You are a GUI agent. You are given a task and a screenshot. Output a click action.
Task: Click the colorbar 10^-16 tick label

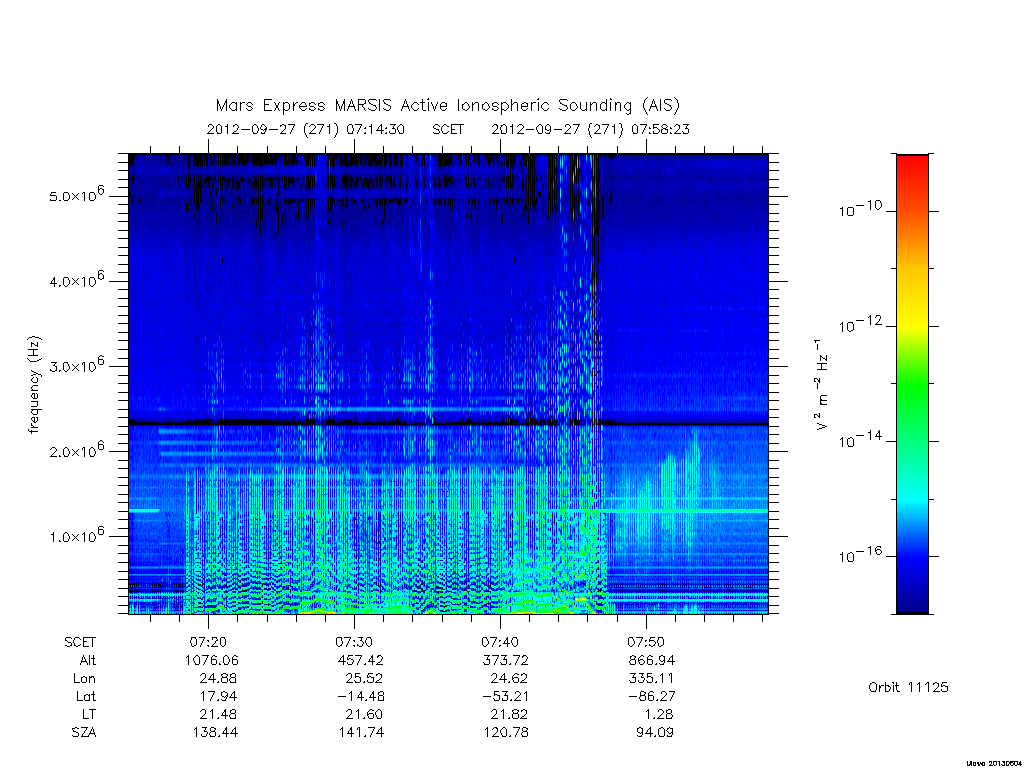click(x=860, y=555)
